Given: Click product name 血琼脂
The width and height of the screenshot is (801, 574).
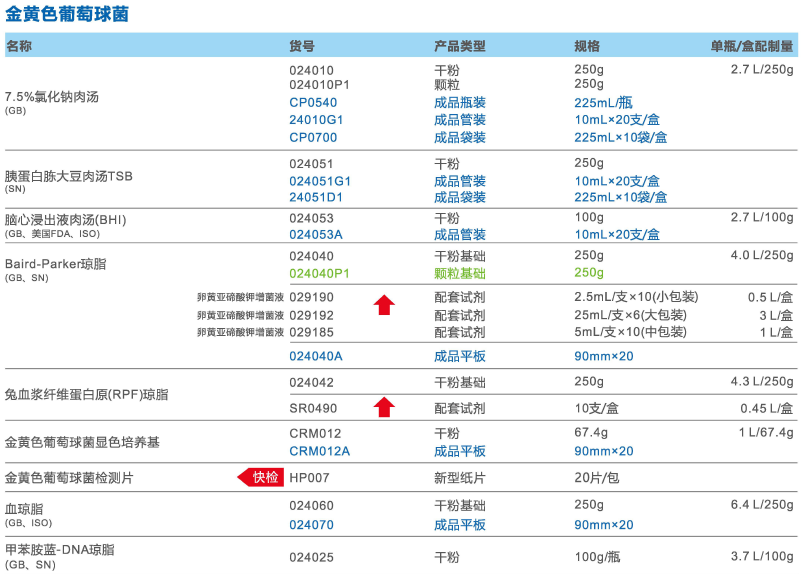Looking at the screenshot, I should click(x=24, y=509).
